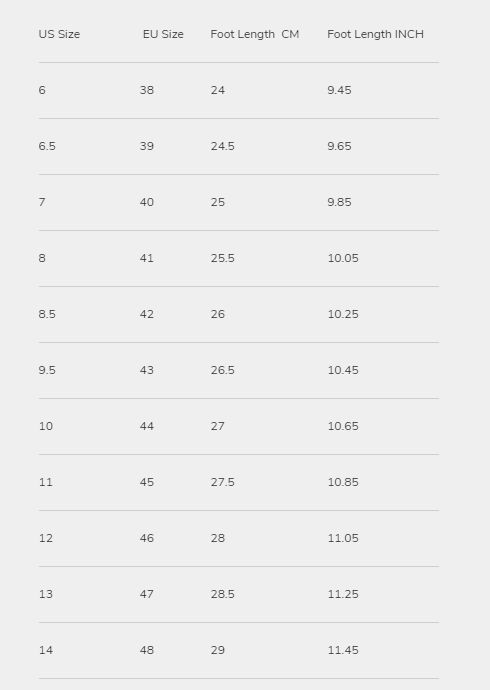Click US size 11 cell

click(x=46, y=482)
